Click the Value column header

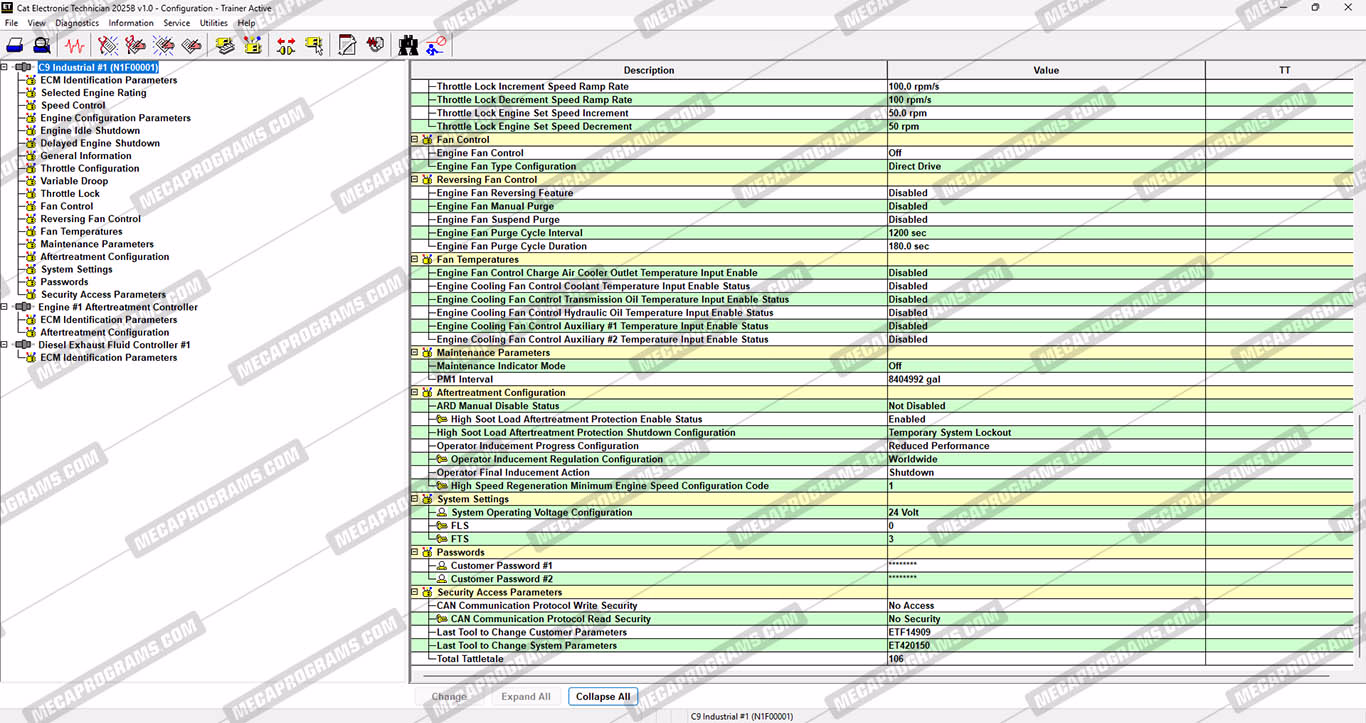1046,70
